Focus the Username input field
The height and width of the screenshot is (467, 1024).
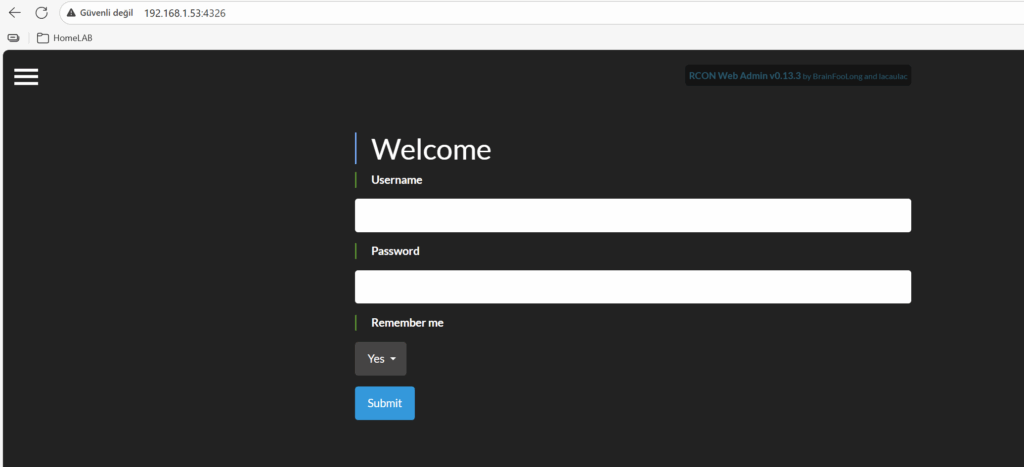632,215
